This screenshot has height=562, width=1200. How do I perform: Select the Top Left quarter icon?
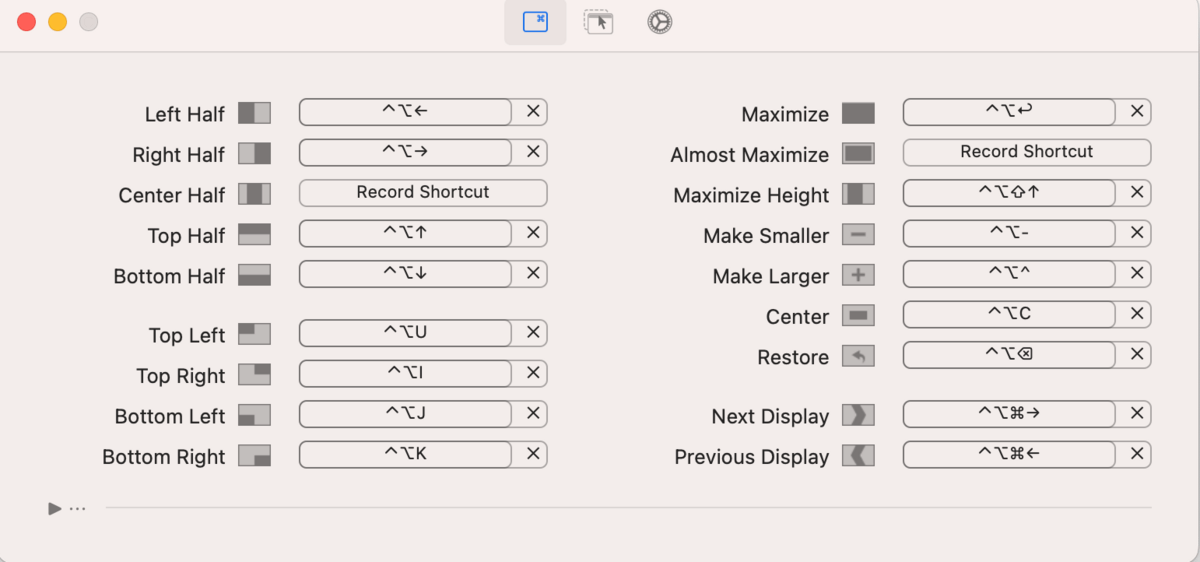[254, 334]
